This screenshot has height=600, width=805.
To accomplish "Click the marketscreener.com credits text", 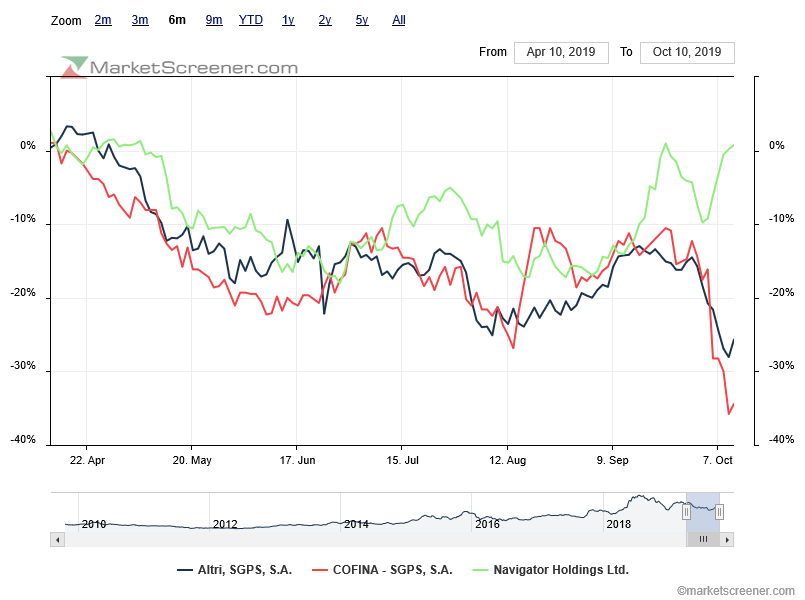I will (x=735, y=591).
